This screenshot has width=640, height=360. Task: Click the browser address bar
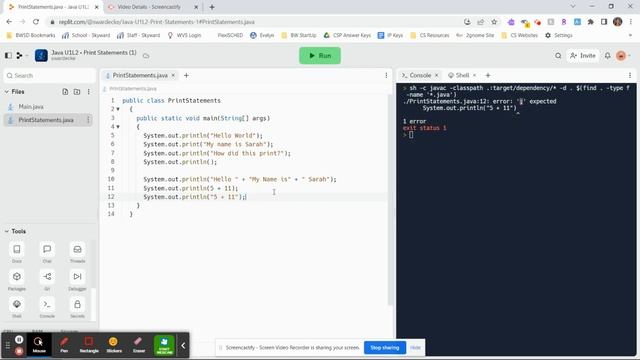(x=253, y=22)
